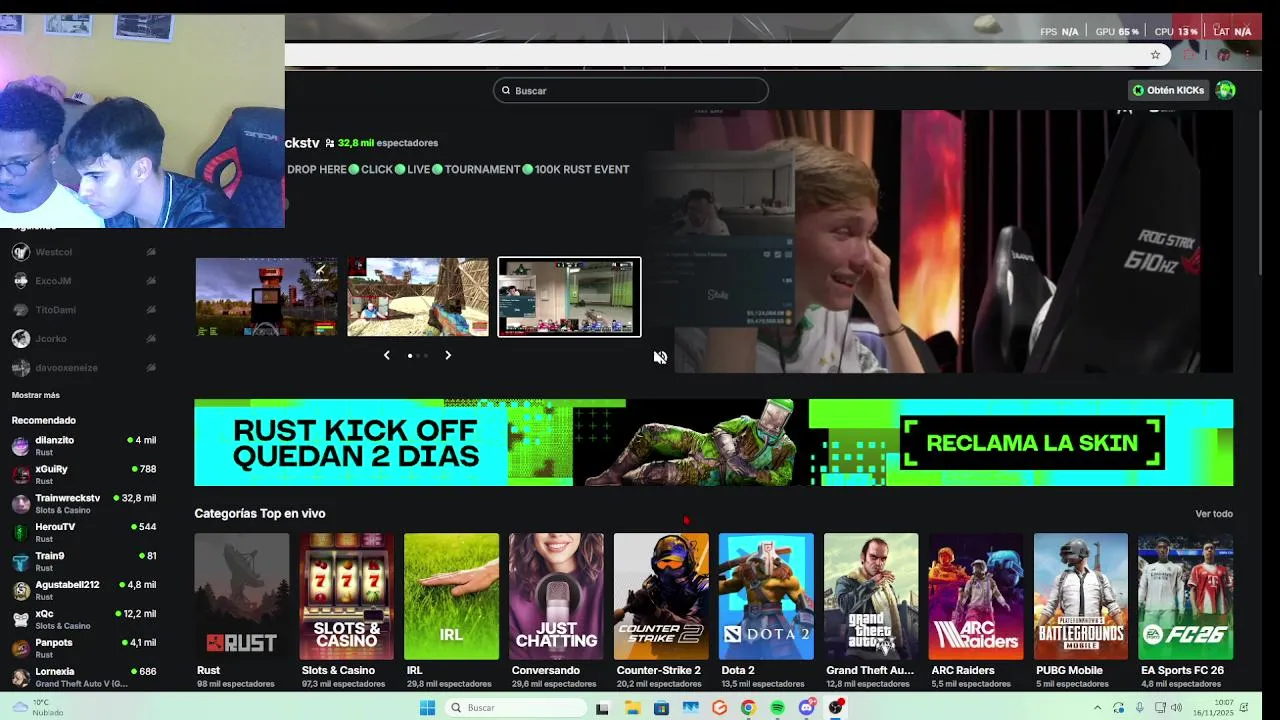This screenshot has width=1280, height=720.
Task: Open ExcoJM channel avatar in sidebar
Action: point(20,281)
